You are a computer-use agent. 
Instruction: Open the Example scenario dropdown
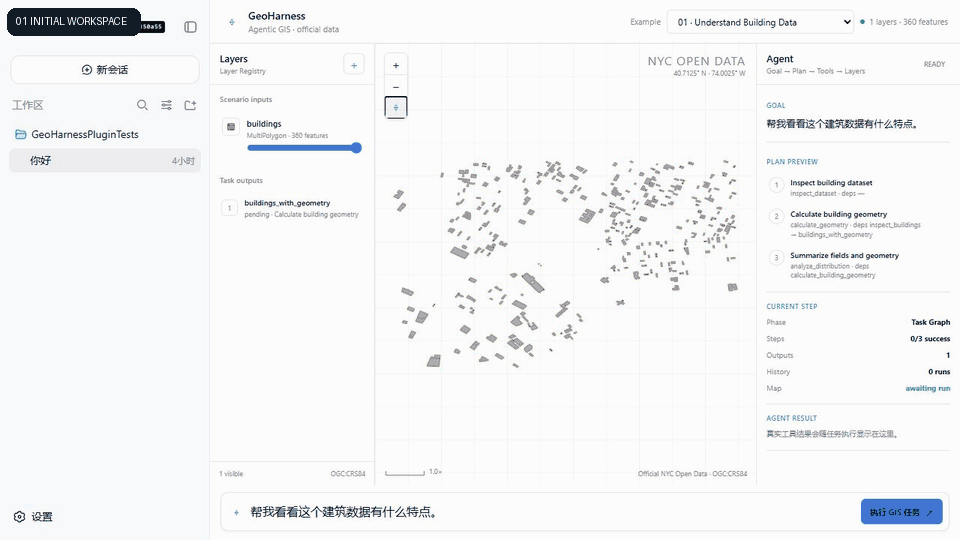point(760,22)
